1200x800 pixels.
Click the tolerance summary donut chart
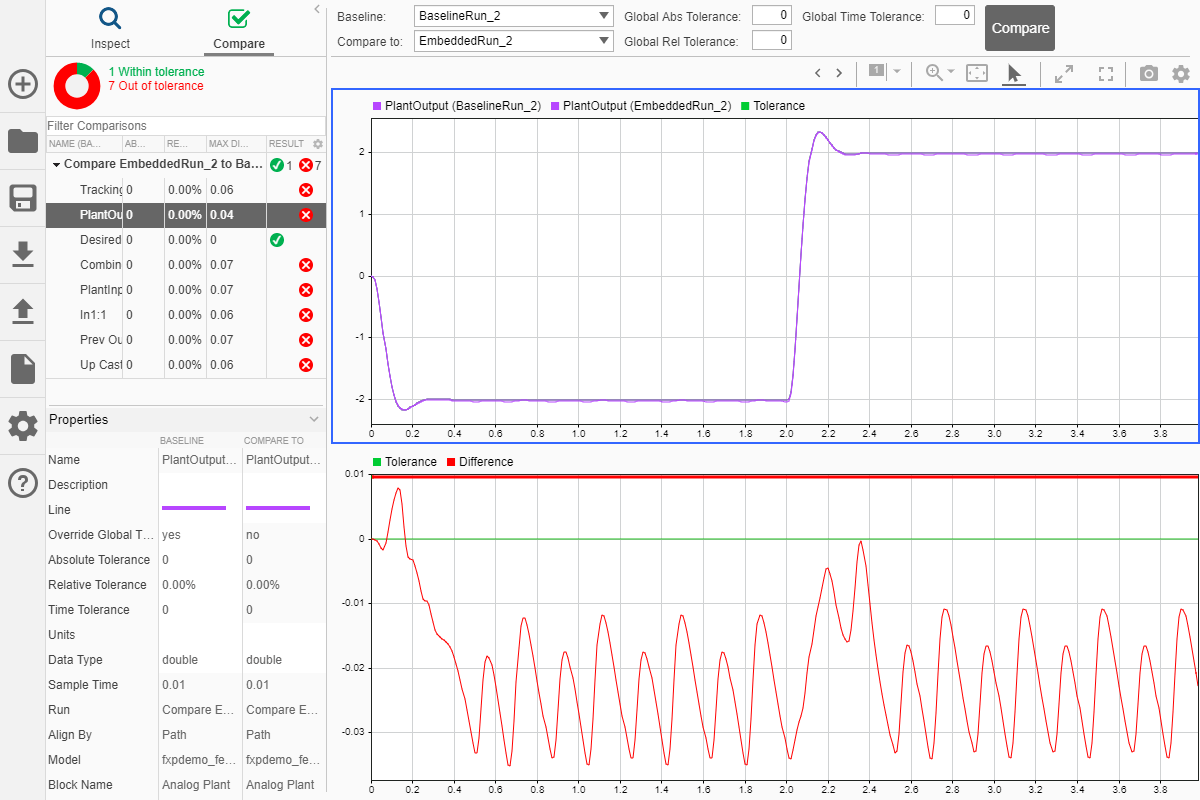[75, 85]
